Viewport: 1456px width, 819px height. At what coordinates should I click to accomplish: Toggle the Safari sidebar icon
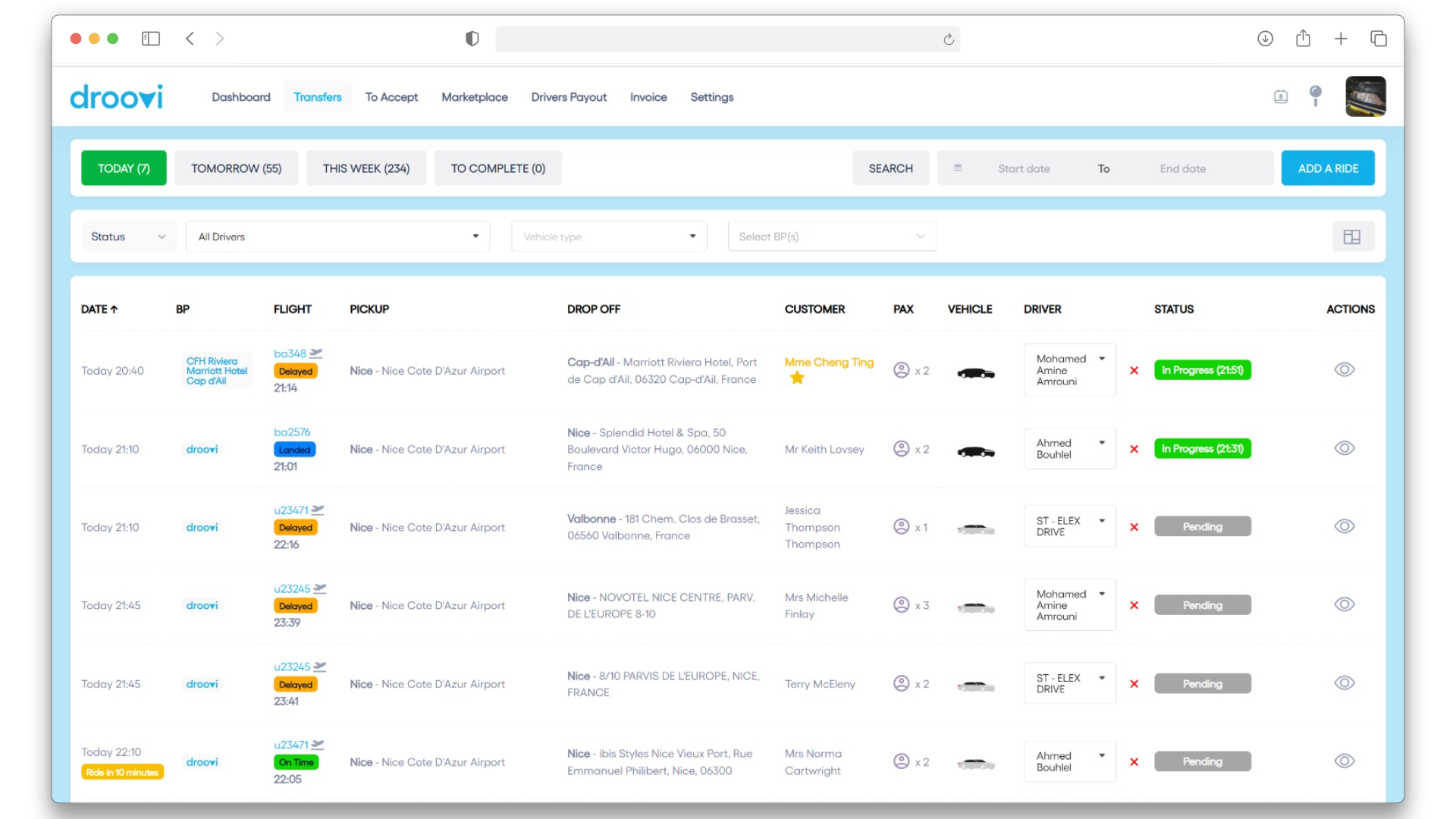(151, 39)
